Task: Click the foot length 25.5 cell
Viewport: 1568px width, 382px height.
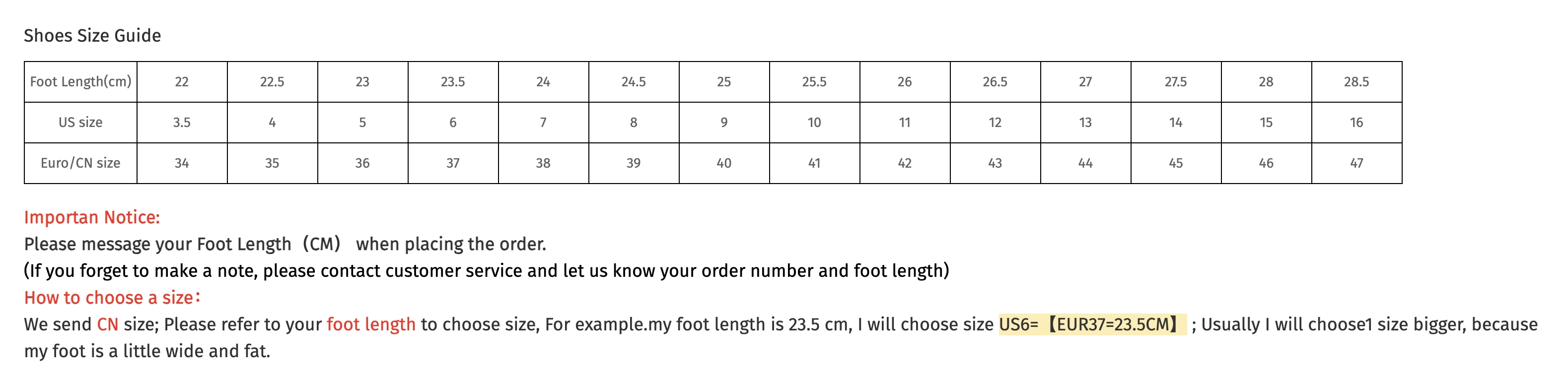Action: [x=814, y=81]
